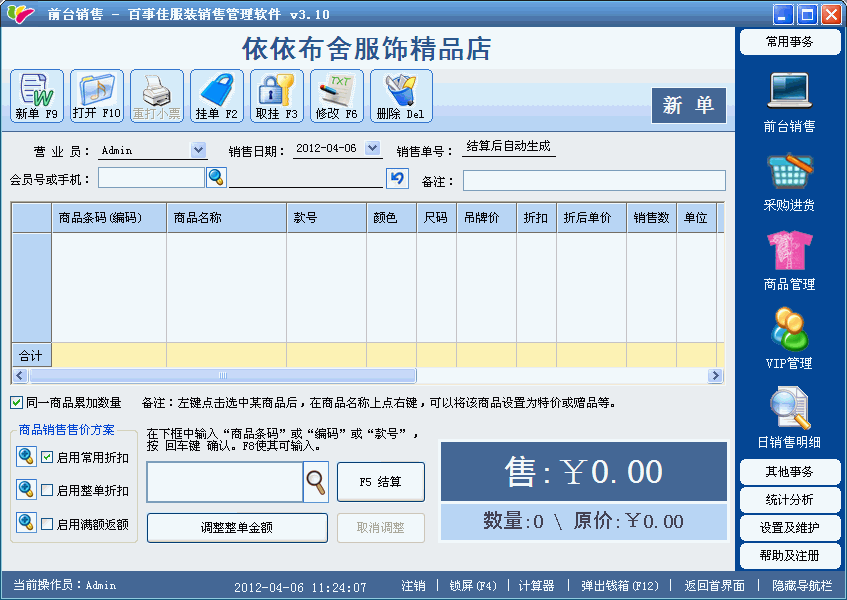
Task: Expand the 常用事务 sidebar section
Action: click(790, 42)
